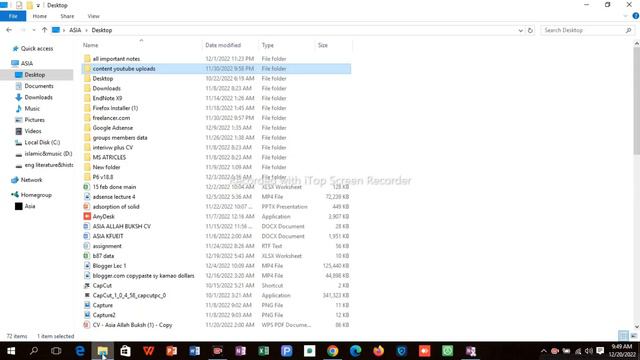Open Task View from the taskbar

[x=56, y=351]
